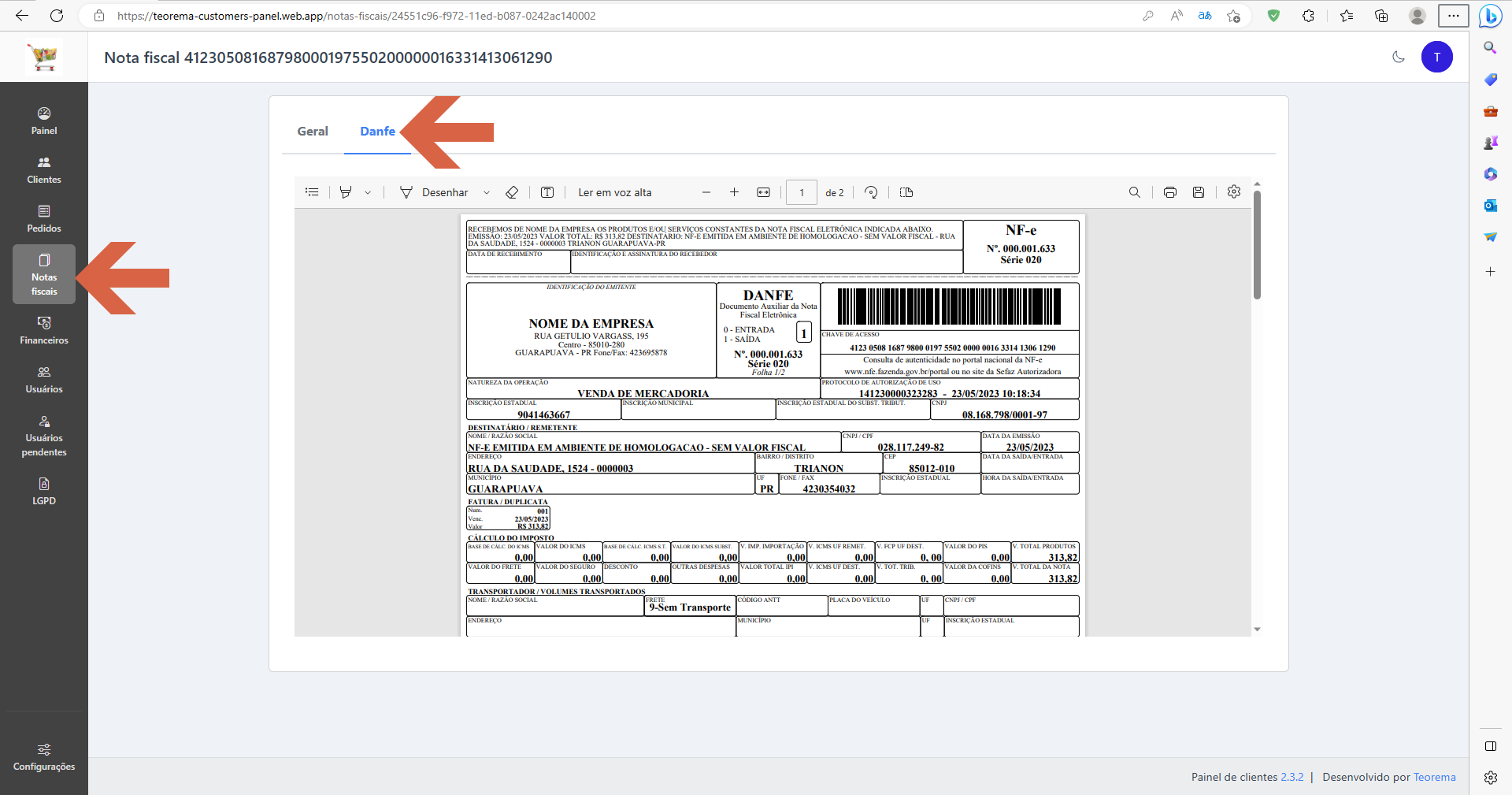
Task: Search within the PDF document
Action: tap(1135, 192)
